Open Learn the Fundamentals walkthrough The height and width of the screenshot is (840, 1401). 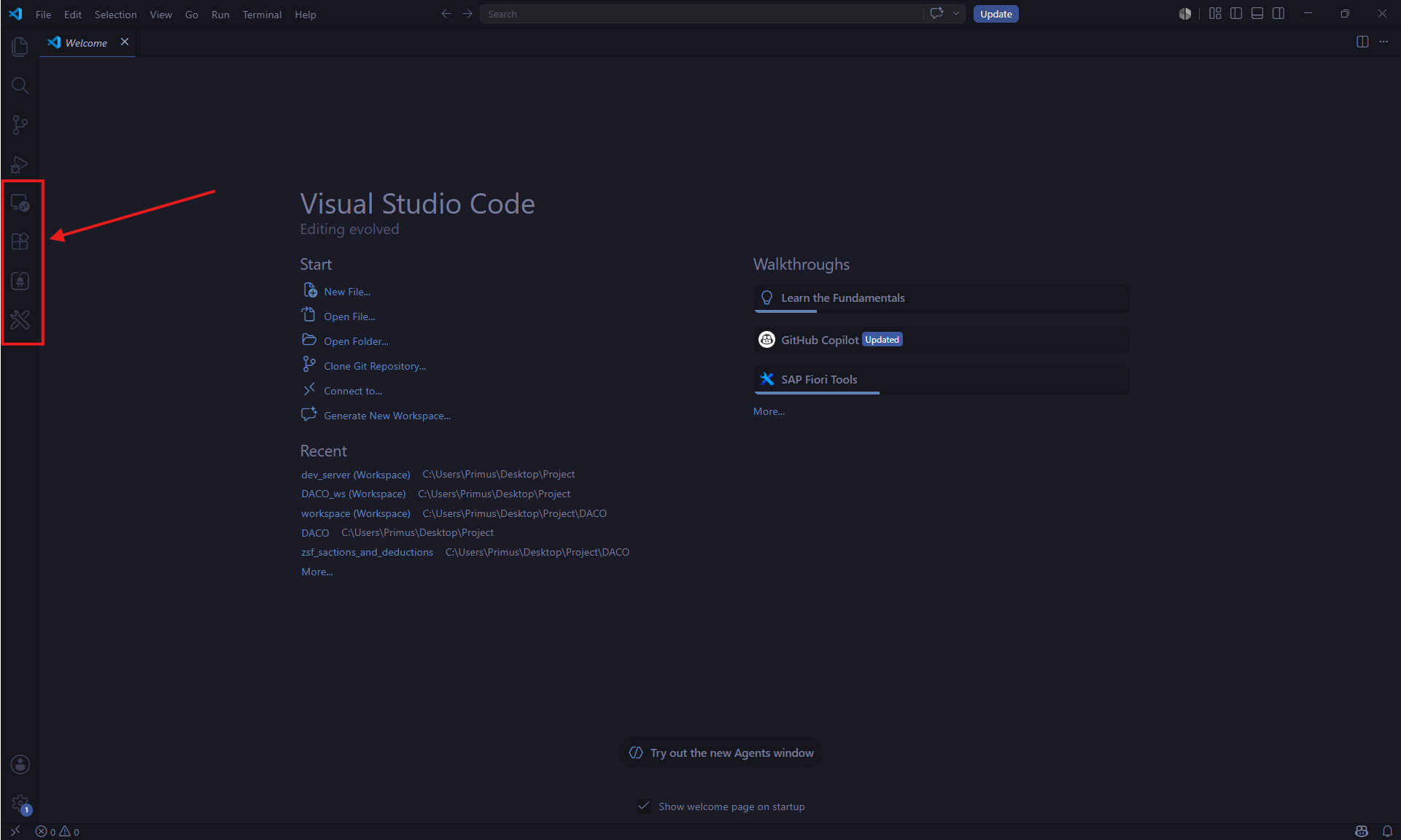(x=941, y=298)
